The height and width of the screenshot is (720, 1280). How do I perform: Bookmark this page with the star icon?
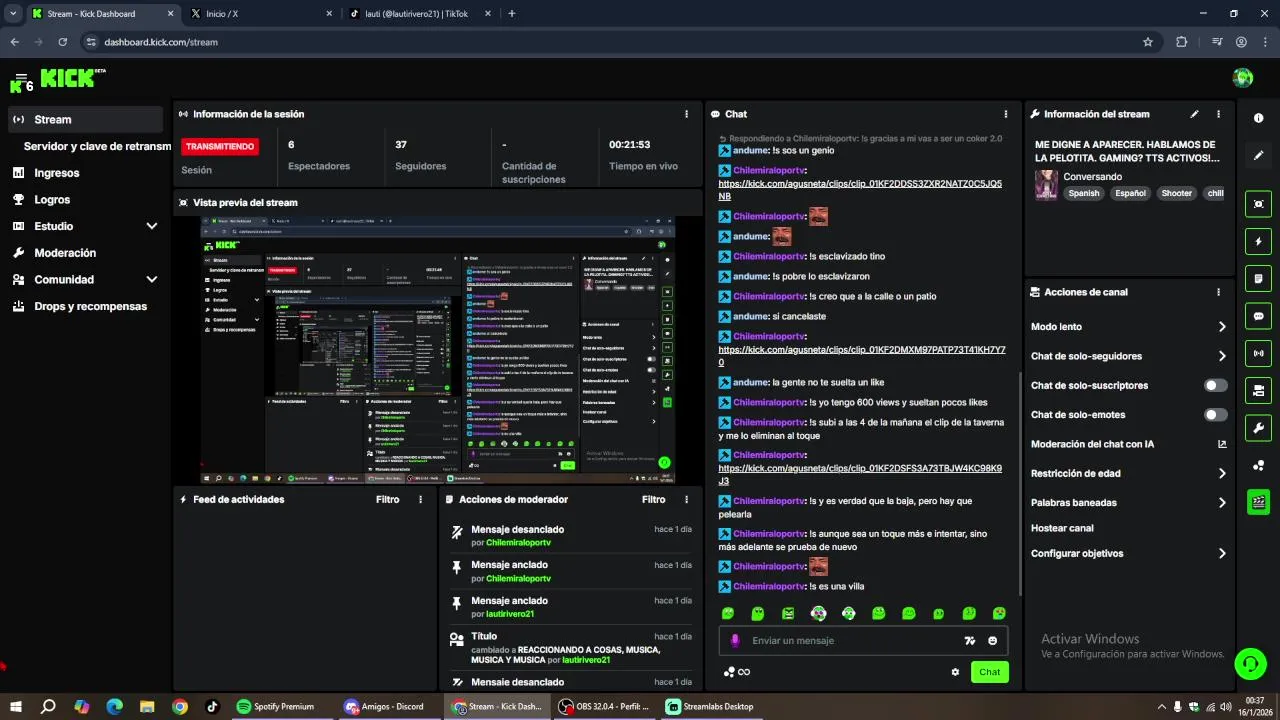tap(1148, 42)
